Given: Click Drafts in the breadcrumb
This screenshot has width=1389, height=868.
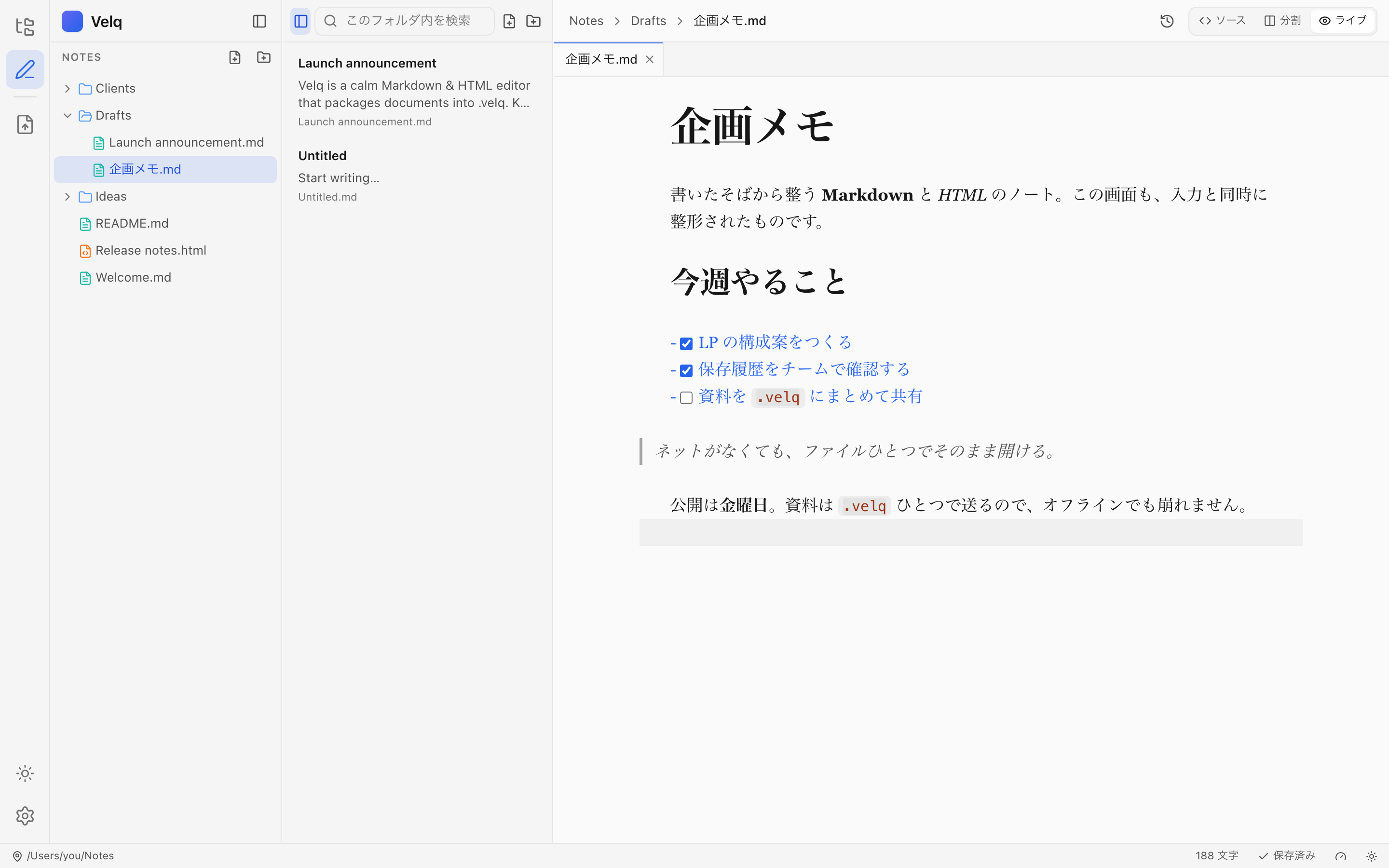Looking at the screenshot, I should (648, 21).
